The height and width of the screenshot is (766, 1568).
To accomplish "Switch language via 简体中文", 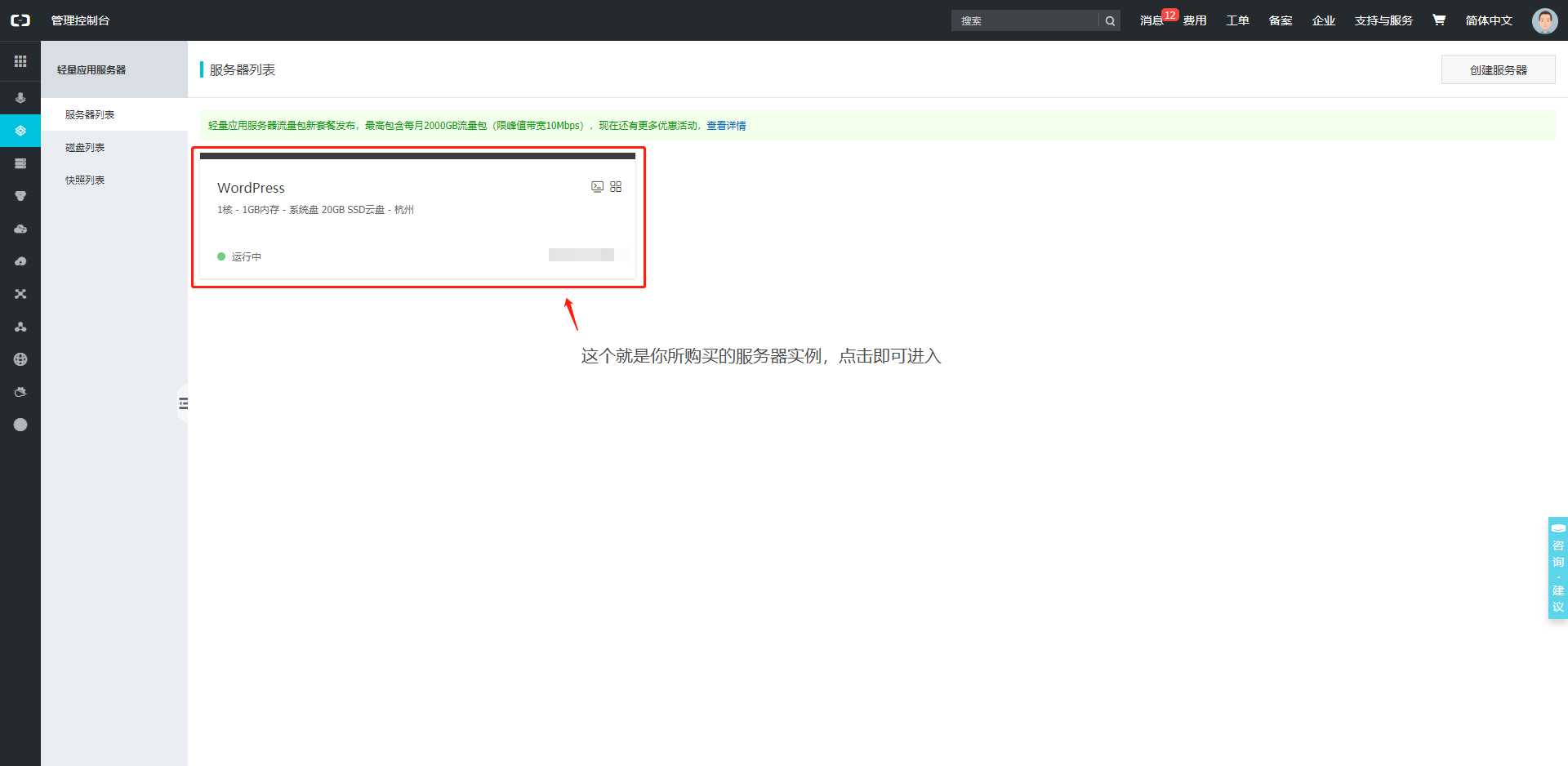I will tap(1489, 20).
